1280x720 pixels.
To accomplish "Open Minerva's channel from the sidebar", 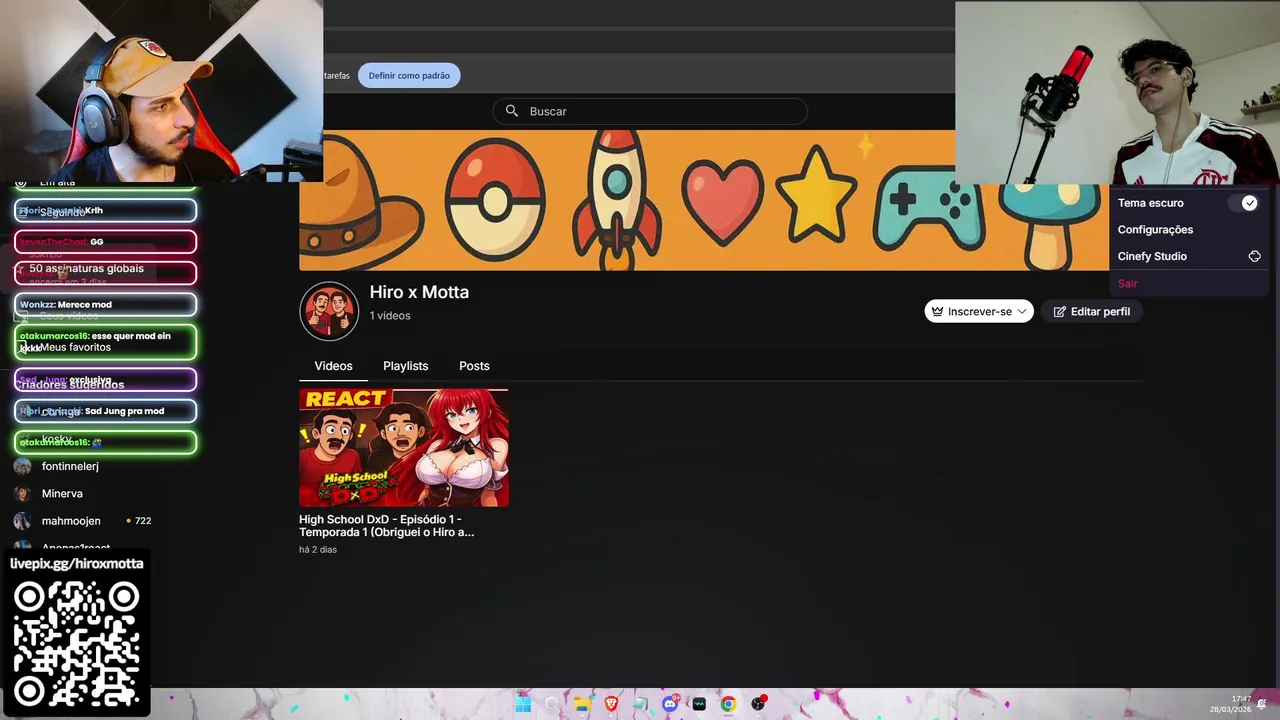I will (62, 494).
